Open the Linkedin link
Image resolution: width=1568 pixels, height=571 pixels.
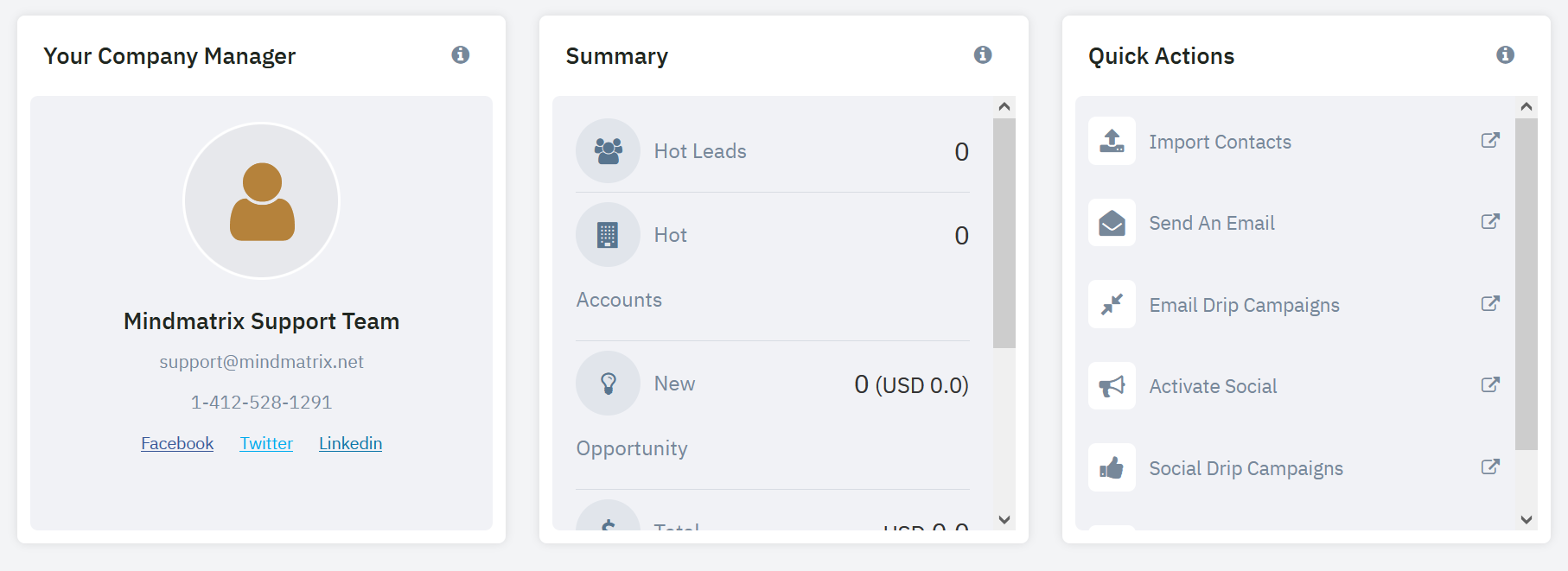(350, 443)
